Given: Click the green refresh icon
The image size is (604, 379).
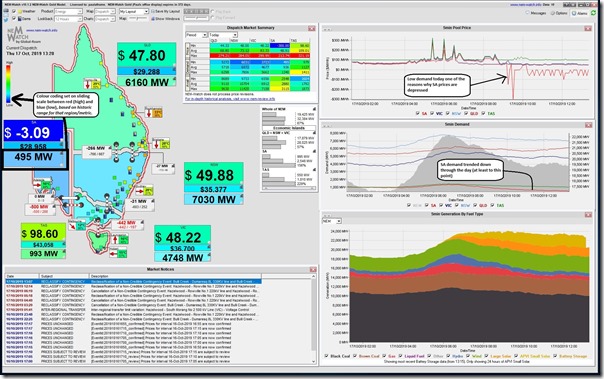Looking at the screenshot, I should point(594,13).
